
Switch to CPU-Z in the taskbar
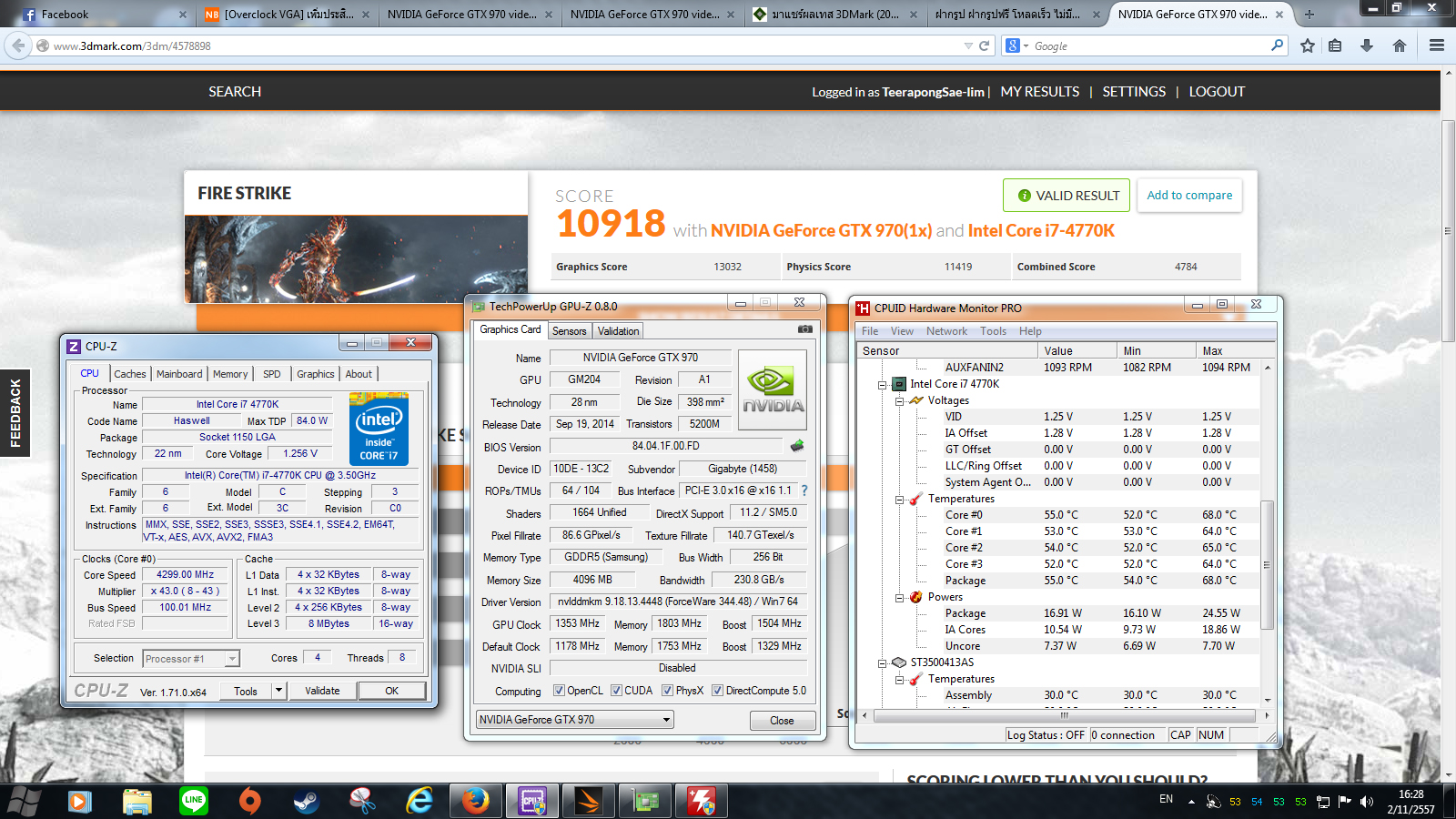click(x=531, y=802)
